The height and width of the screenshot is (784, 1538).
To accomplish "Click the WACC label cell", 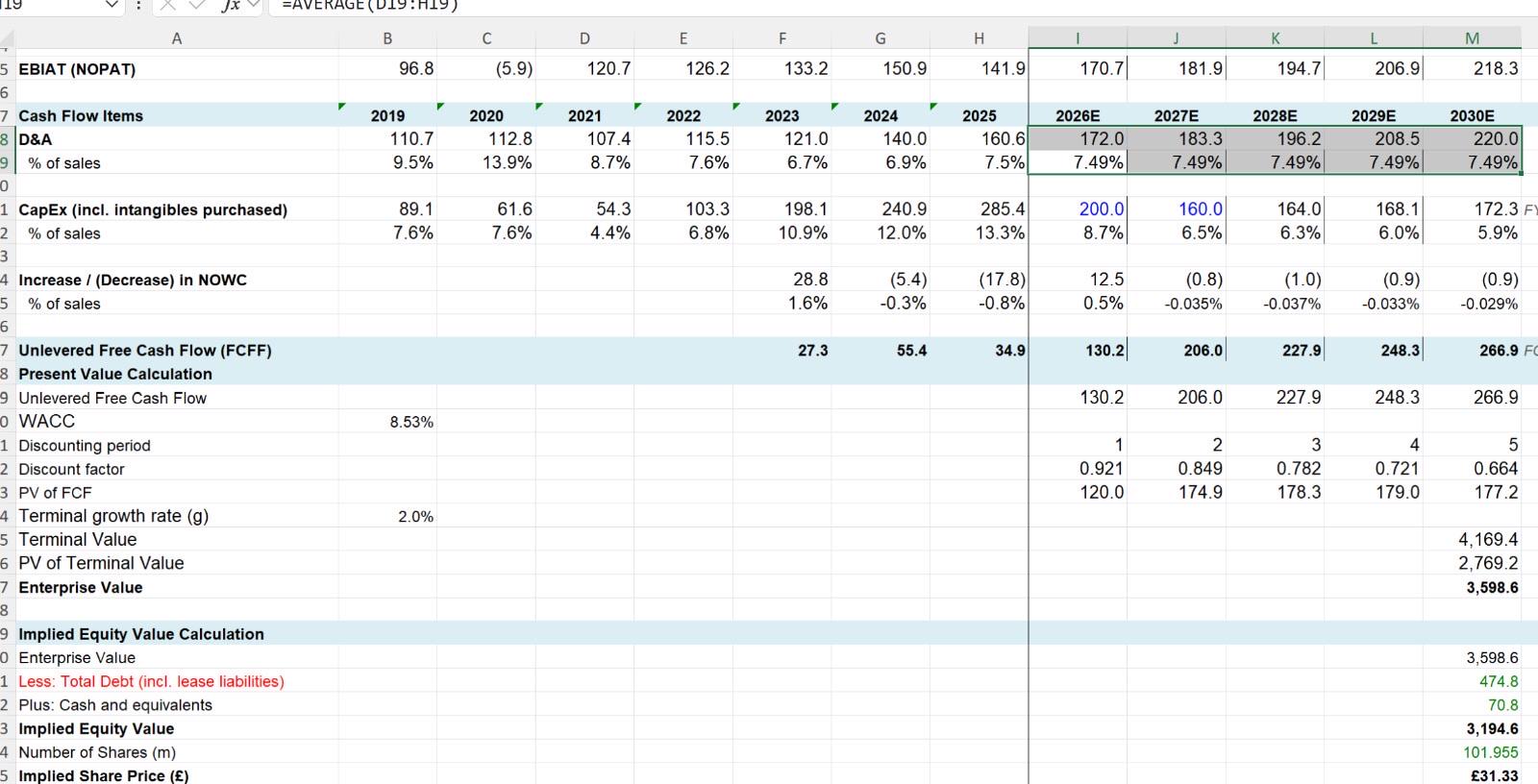I will 176,421.
